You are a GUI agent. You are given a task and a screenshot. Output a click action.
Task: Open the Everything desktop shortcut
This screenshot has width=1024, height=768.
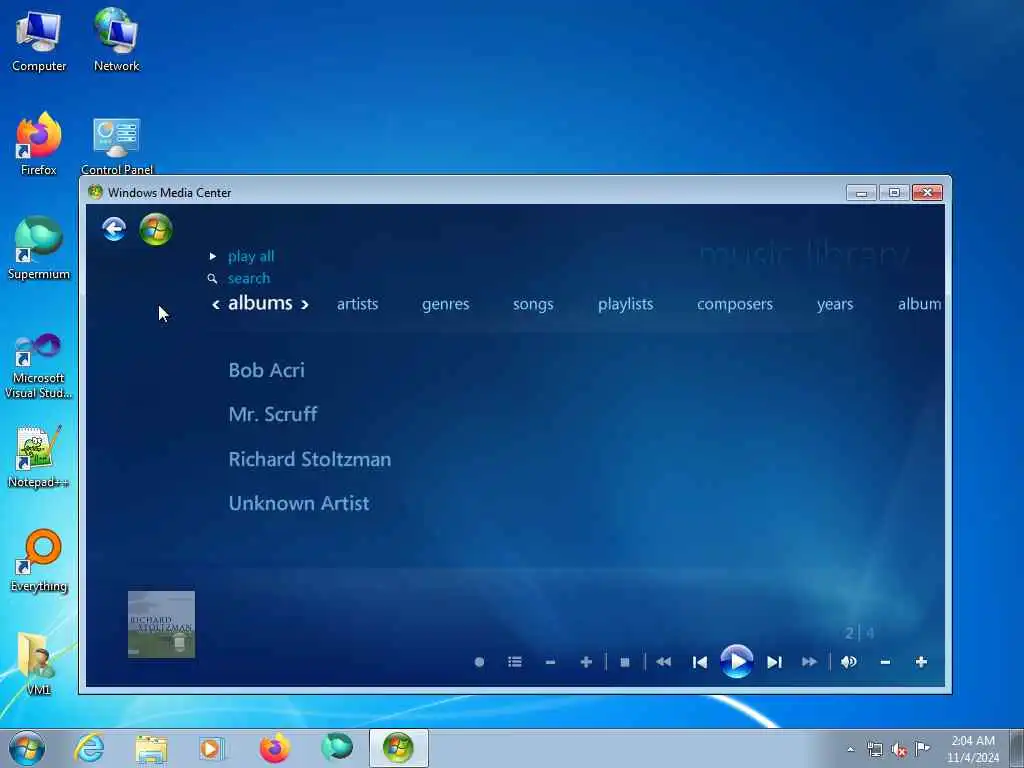tap(39, 560)
